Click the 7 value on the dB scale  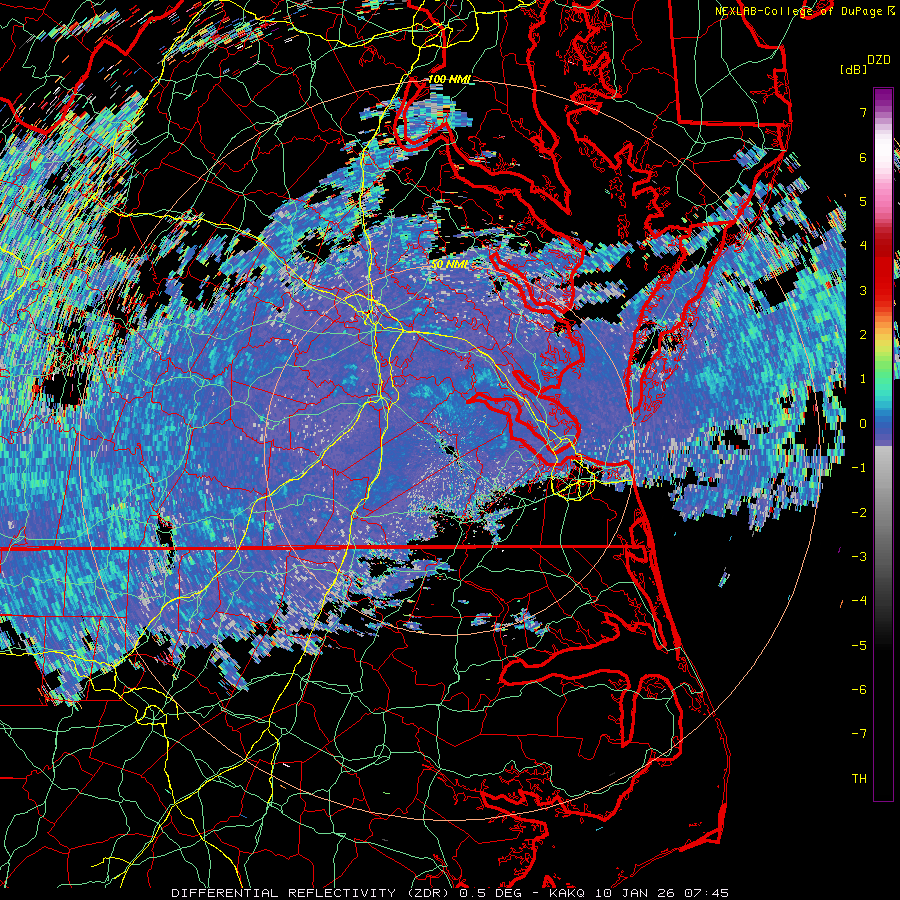tap(863, 112)
